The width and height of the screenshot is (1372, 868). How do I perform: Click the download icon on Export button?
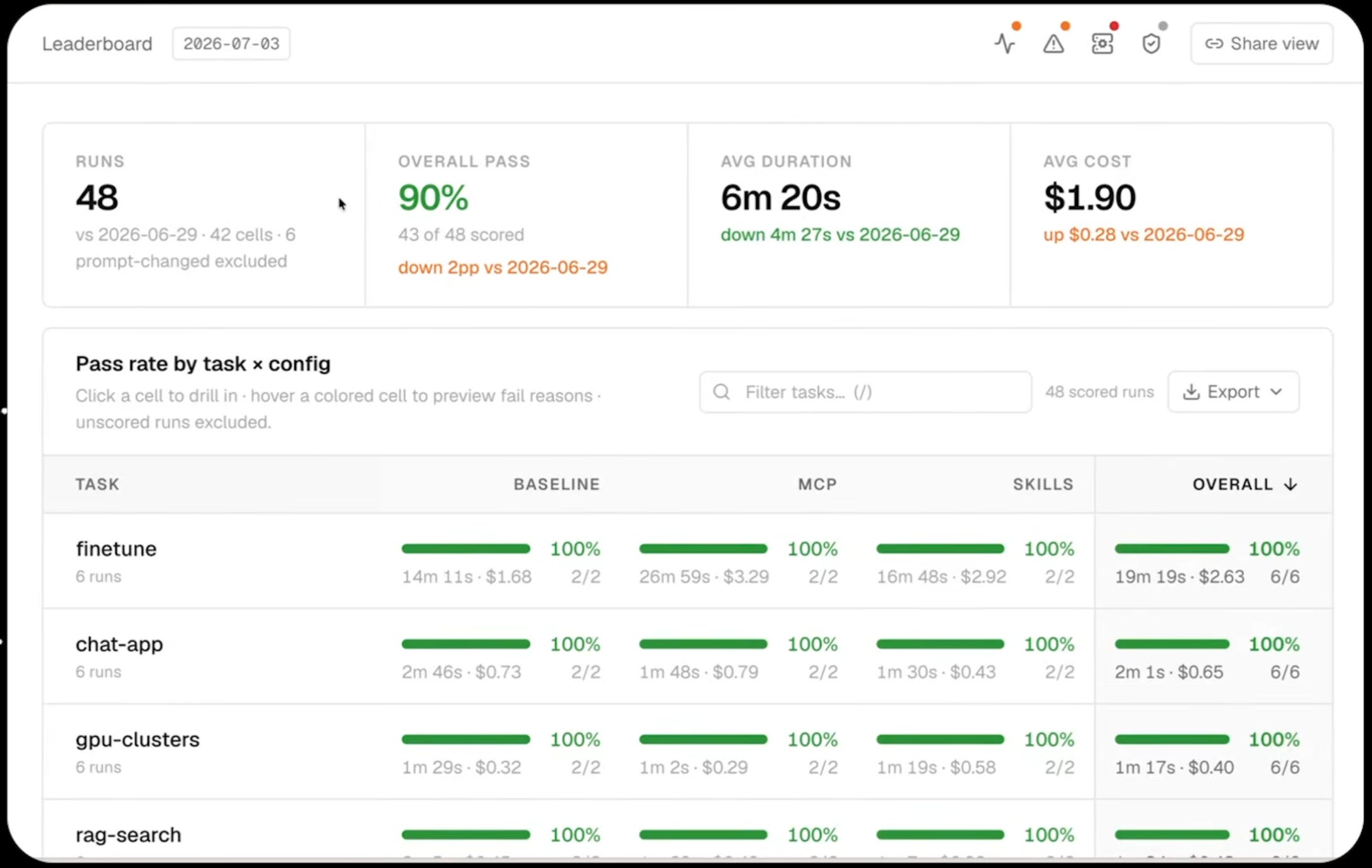[1191, 392]
